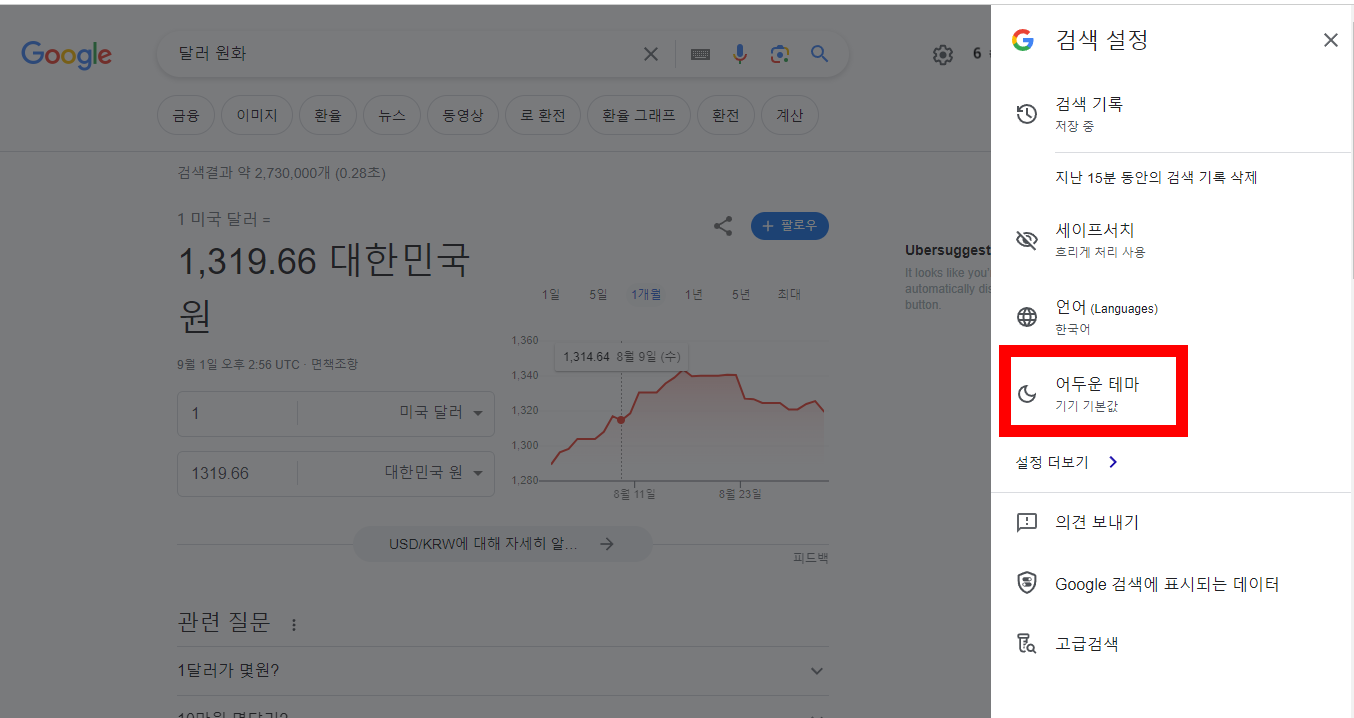Screen dimensions: 1354x718
Task: Select the 환전 filter chip
Action: 726,116
